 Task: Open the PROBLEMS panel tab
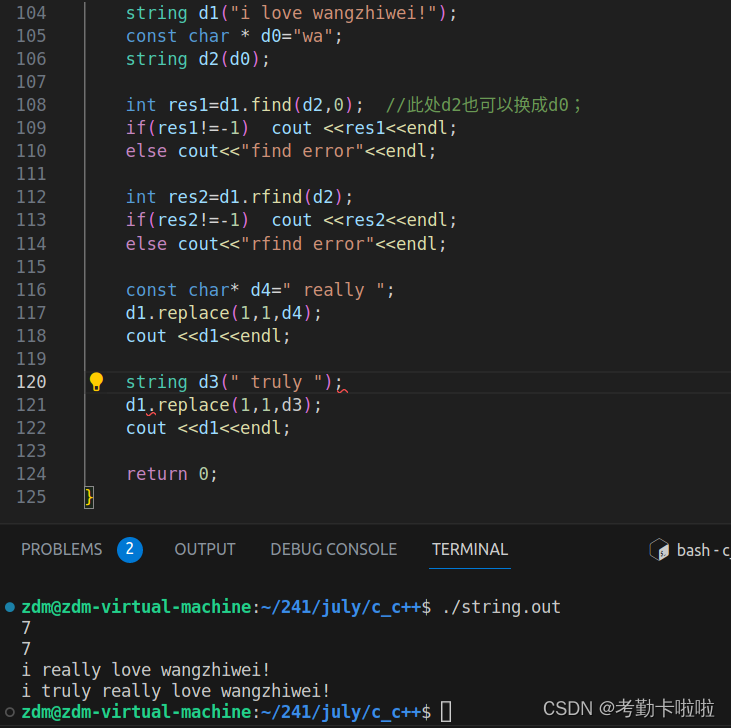62,549
